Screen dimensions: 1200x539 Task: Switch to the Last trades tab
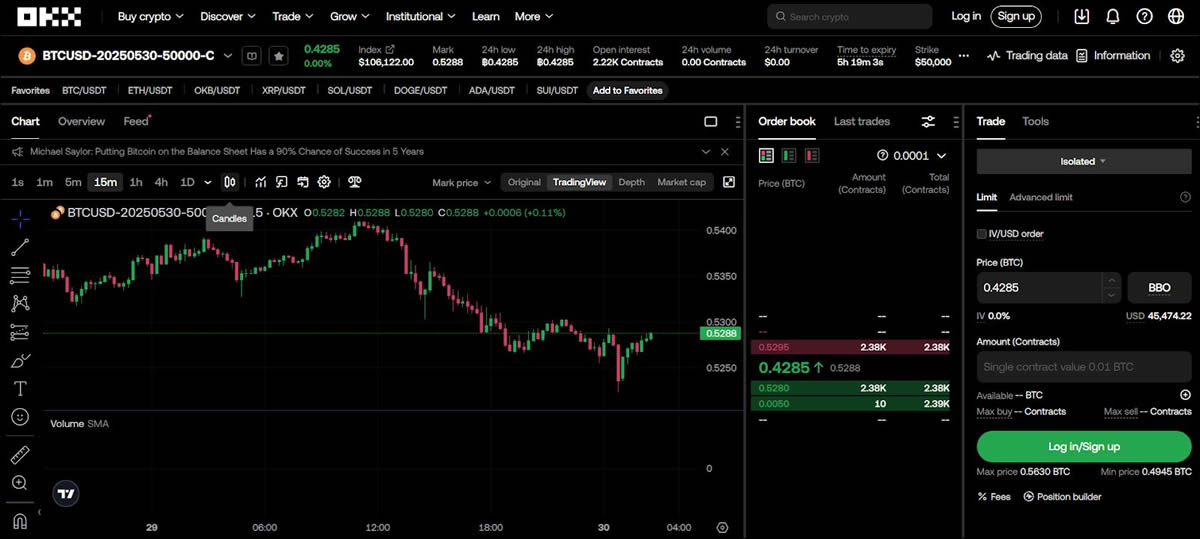tap(861, 121)
